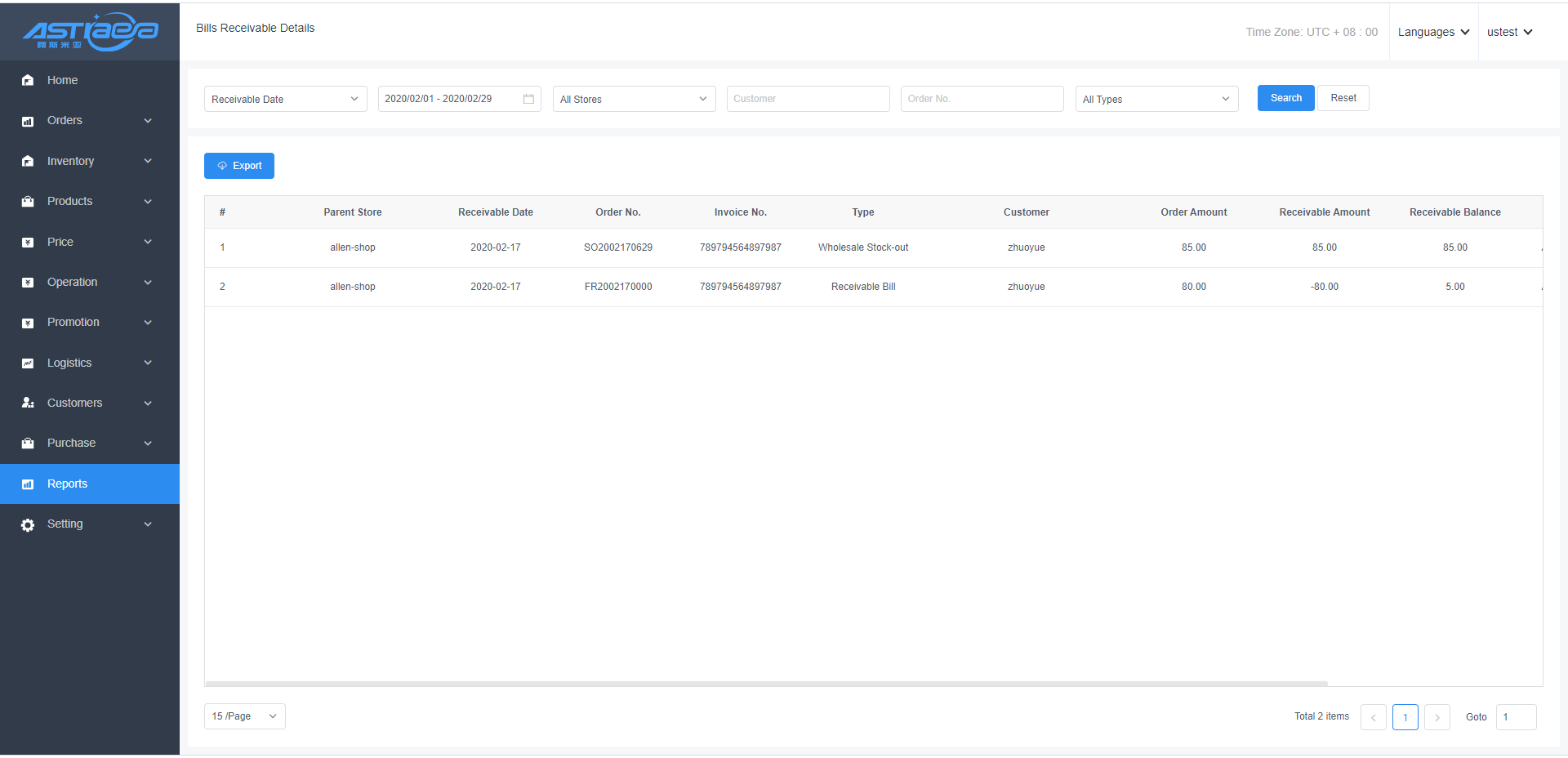
Task: Click the Logistics icon in the sidebar
Action: (28, 363)
